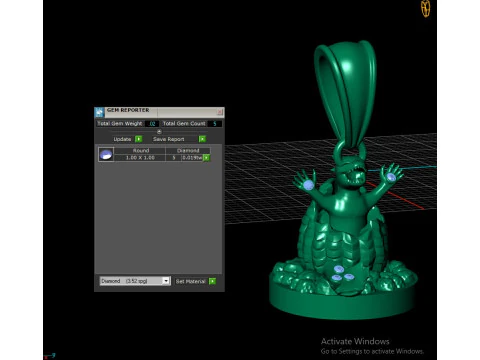Click the gold viewport icon in top-right corner

[426, 9]
